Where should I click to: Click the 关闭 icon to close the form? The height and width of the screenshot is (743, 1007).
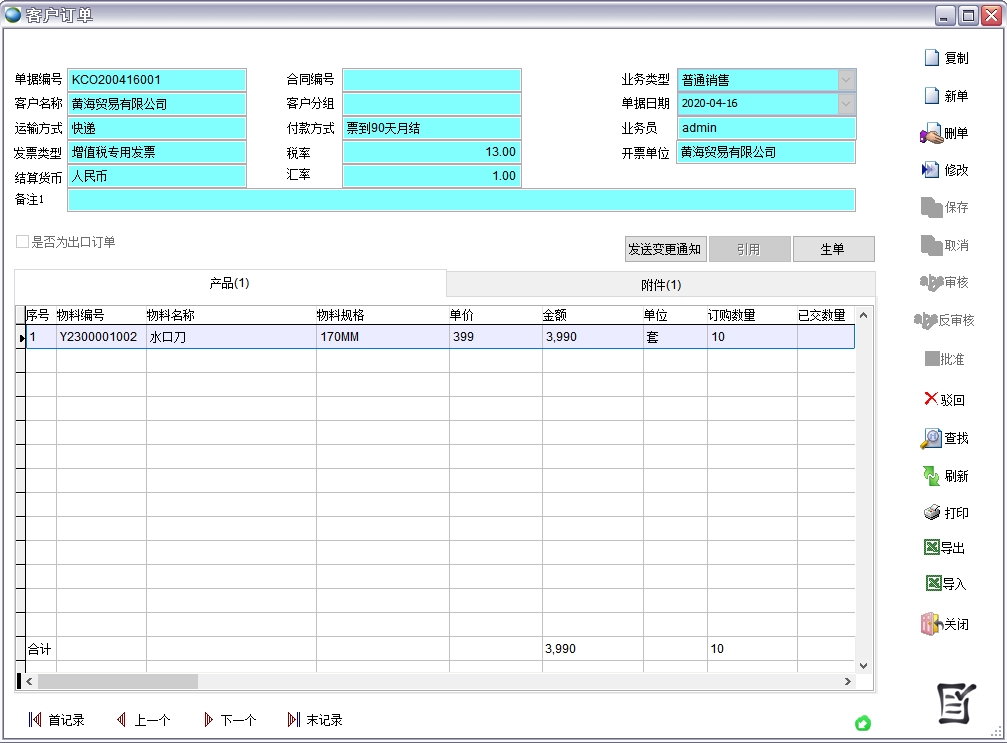946,623
